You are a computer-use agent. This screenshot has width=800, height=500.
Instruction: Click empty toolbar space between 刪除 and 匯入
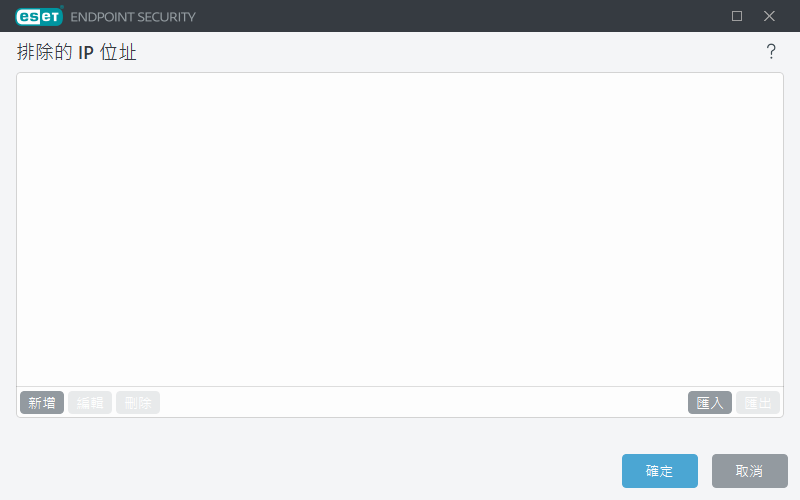(423, 403)
